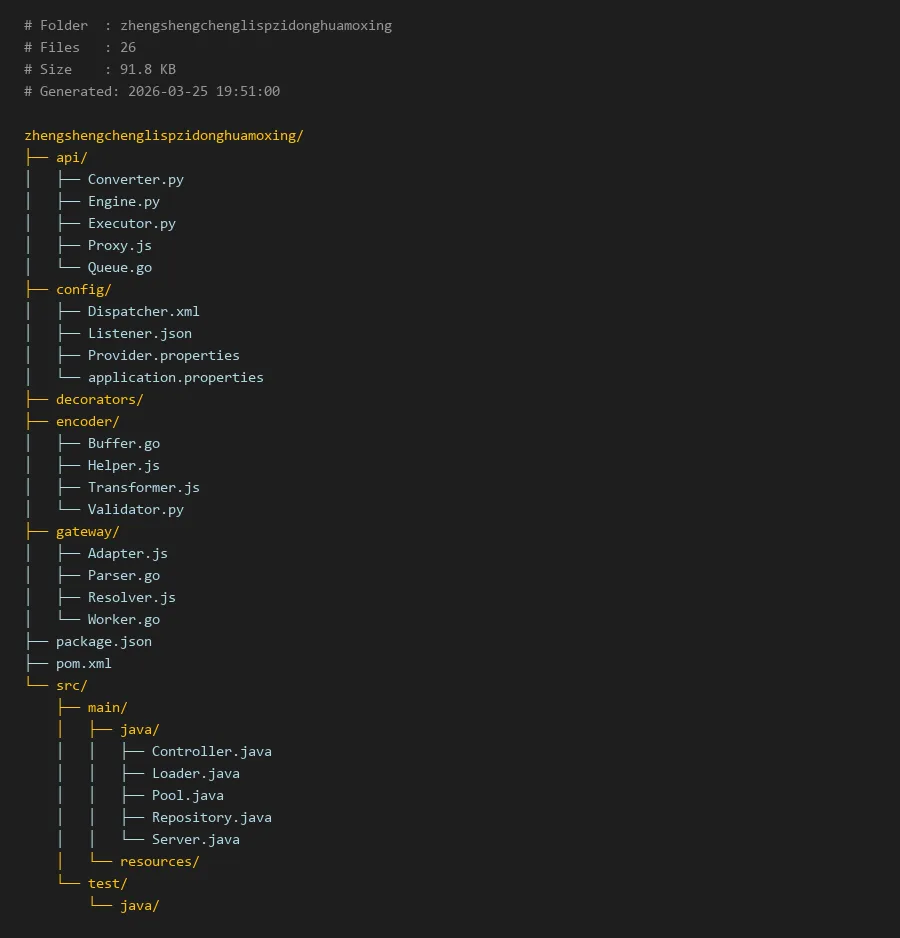Image resolution: width=900 pixels, height=938 pixels.
Task: Click the api/ folder entry
Action: pos(72,157)
